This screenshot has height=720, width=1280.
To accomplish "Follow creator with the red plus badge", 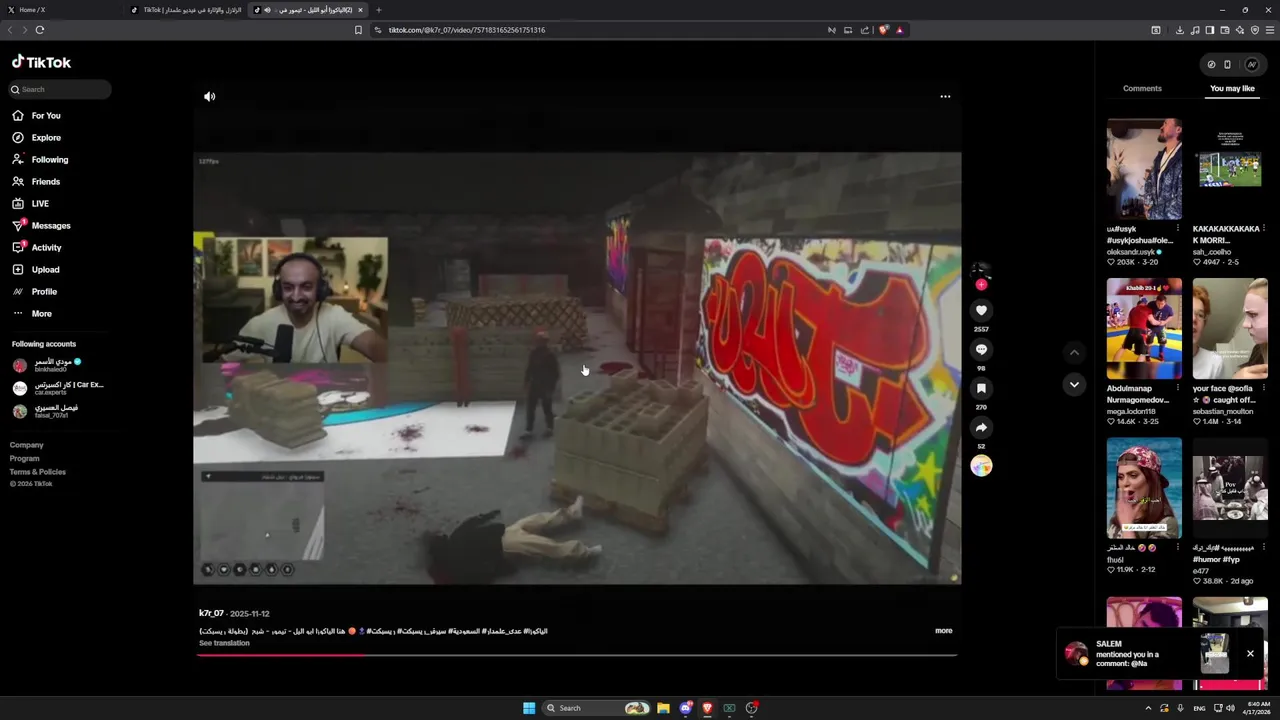I will click(x=981, y=285).
